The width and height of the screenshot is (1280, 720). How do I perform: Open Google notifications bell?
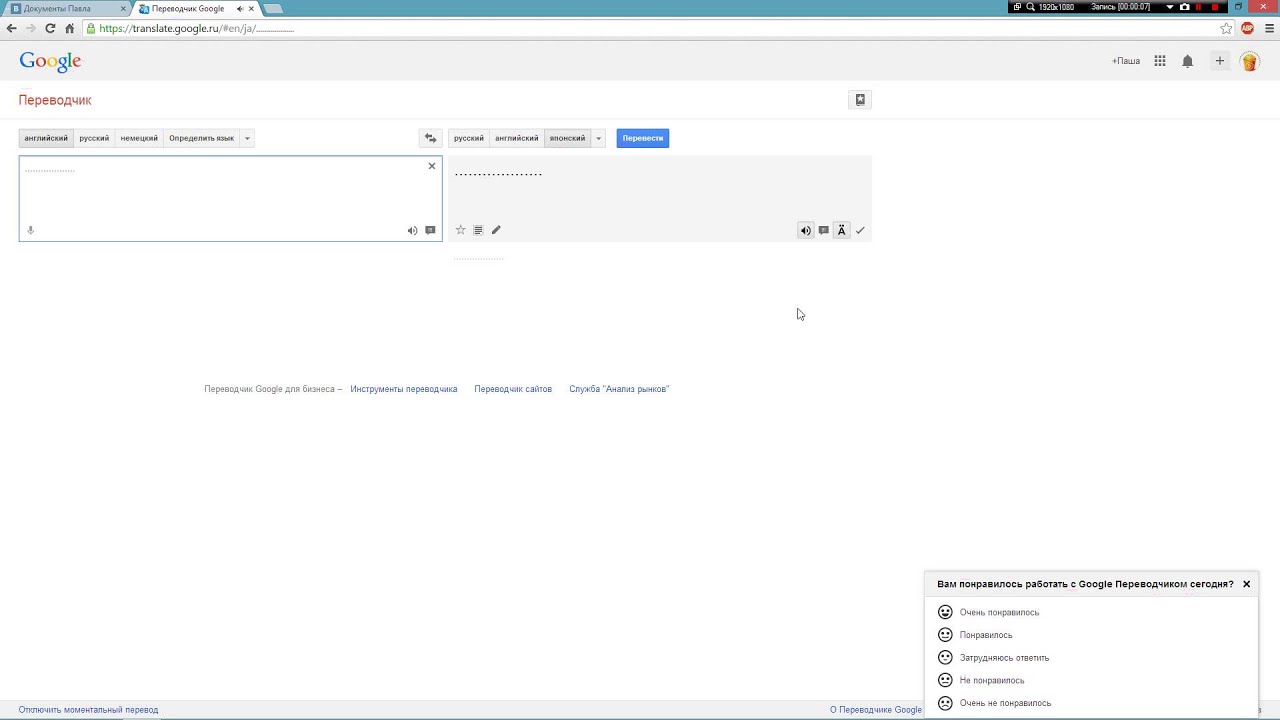pyautogui.click(x=1188, y=61)
